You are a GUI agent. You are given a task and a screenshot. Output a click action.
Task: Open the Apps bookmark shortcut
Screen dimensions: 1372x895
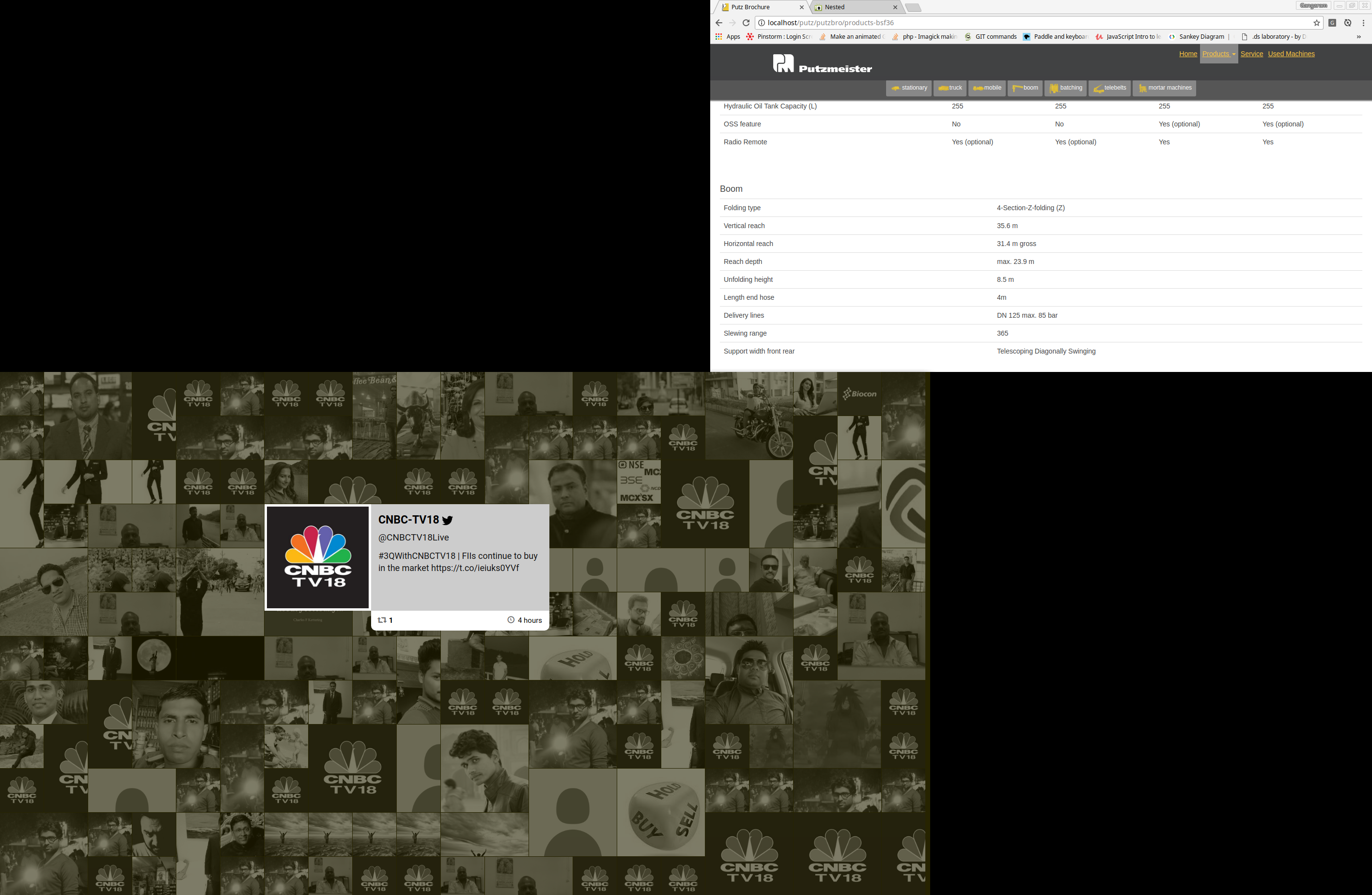(x=728, y=37)
